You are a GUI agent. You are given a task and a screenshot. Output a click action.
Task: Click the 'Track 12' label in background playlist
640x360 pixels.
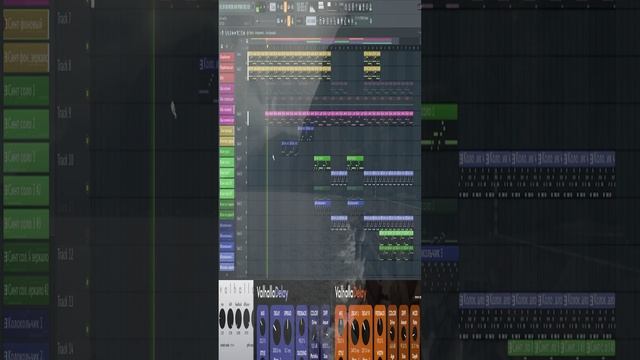(65, 255)
